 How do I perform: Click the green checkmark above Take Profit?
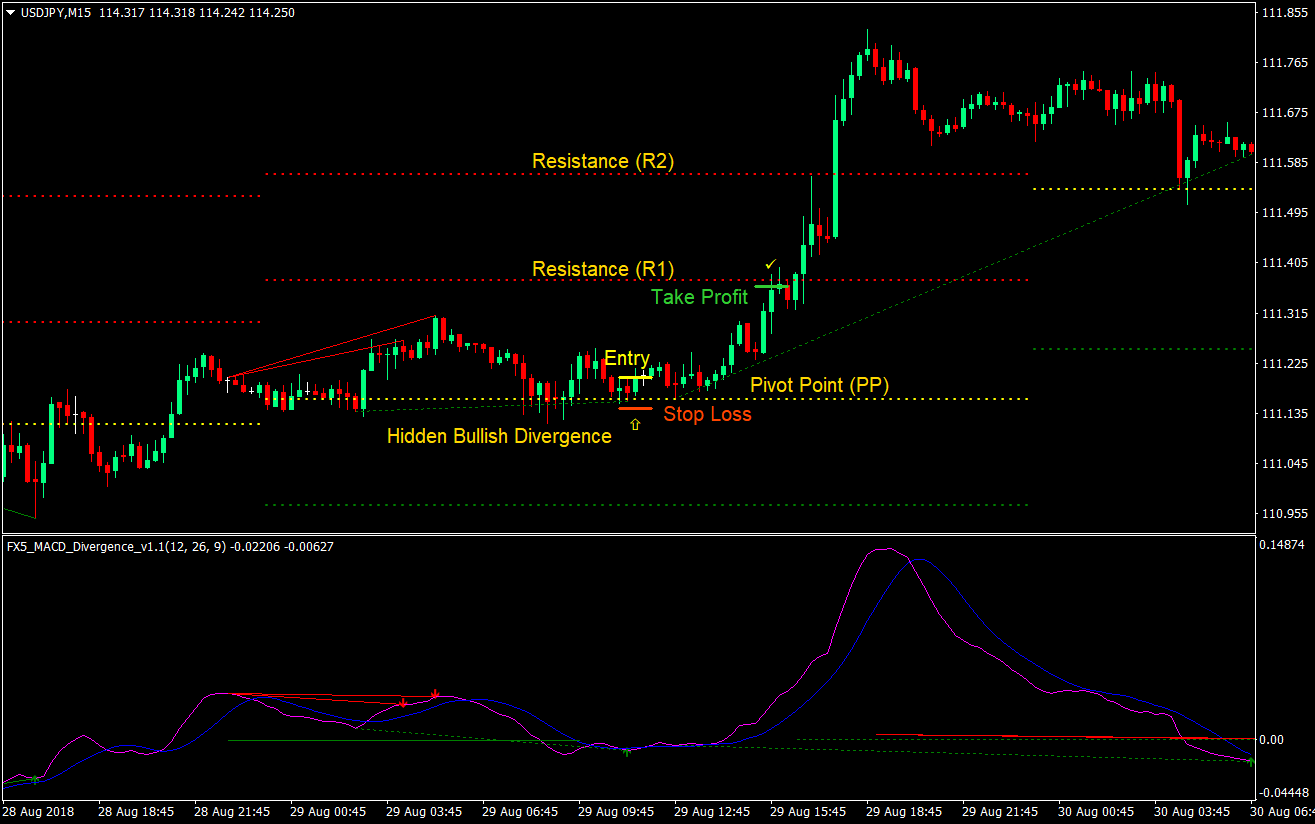point(769,264)
